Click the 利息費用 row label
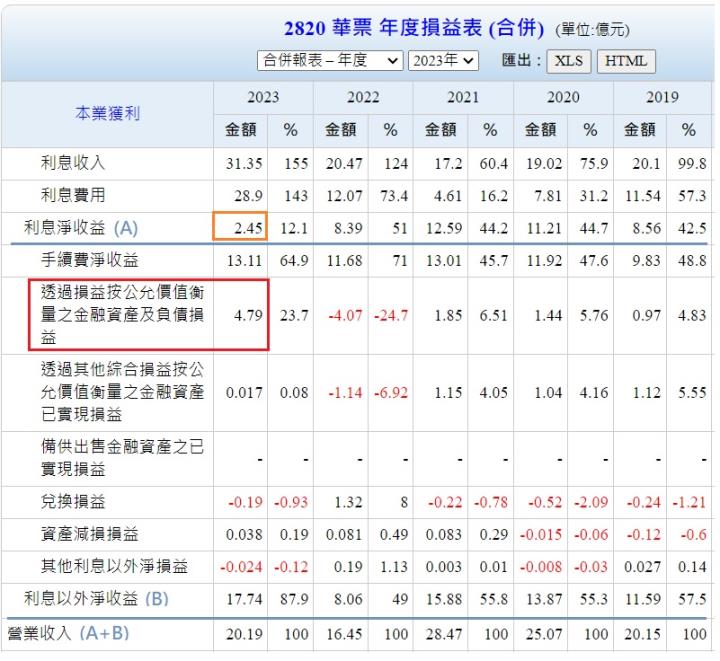This screenshot has height=661, width=720. click(73, 195)
